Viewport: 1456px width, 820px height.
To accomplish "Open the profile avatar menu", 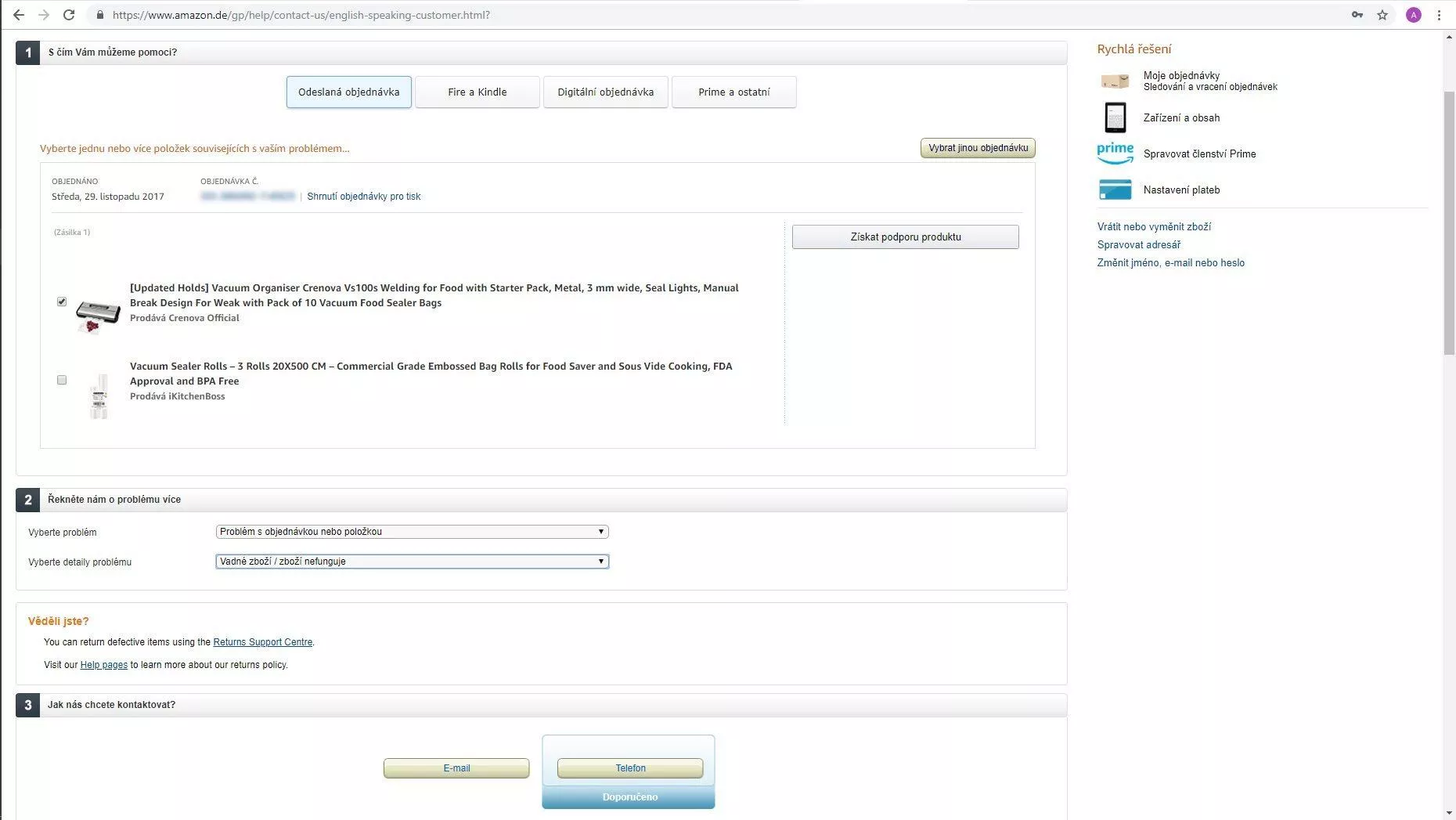I will [1414, 15].
